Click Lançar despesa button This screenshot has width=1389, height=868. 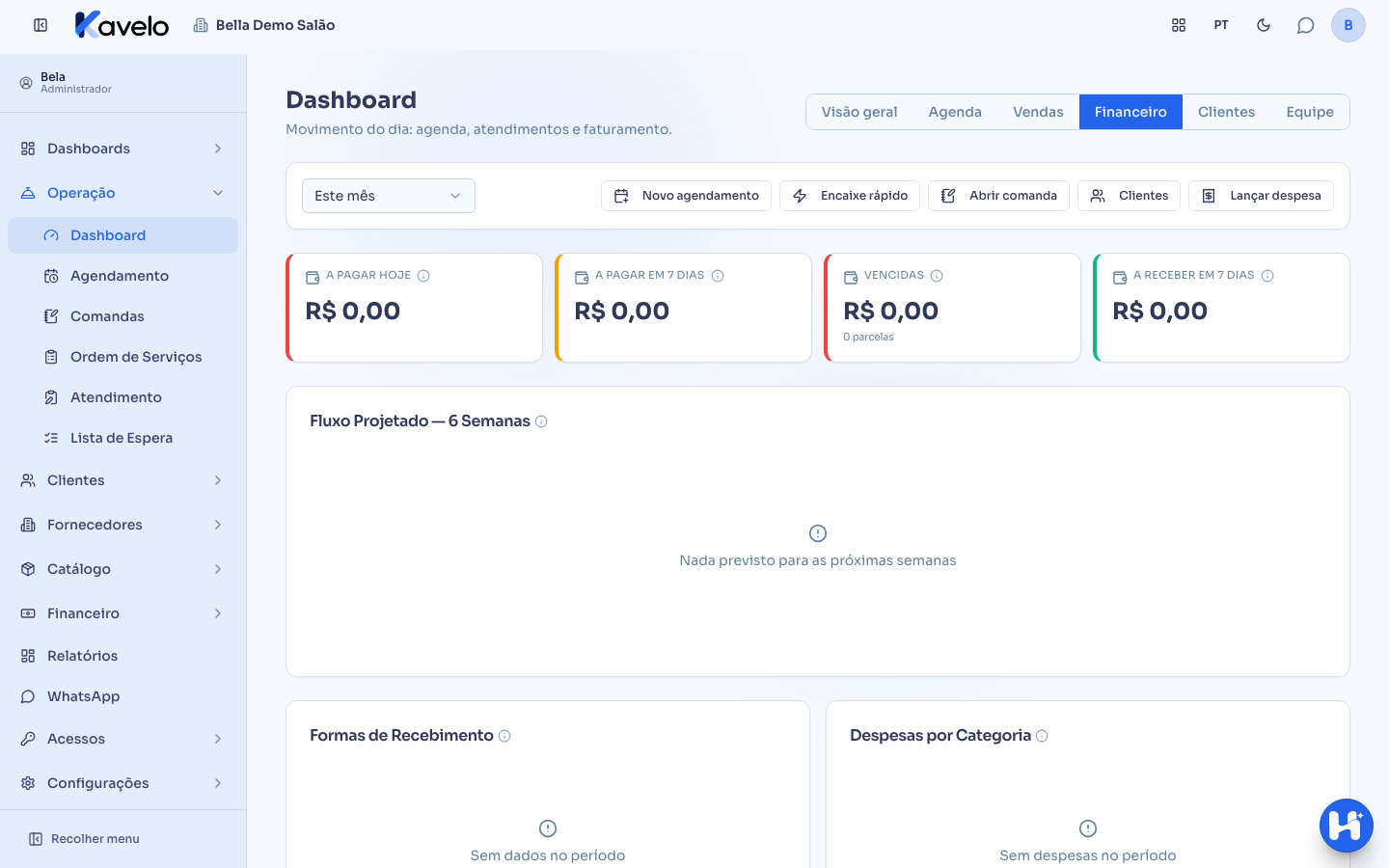[1261, 196]
